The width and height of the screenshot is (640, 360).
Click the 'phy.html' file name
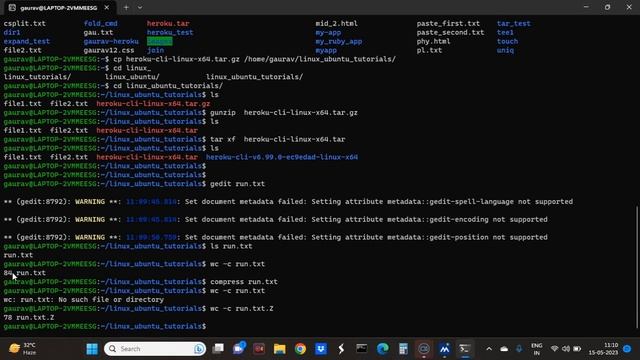433,42
